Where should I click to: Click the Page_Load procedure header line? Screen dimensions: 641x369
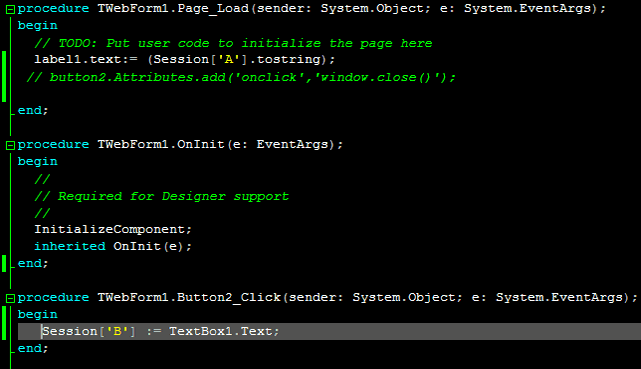pos(312,9)
